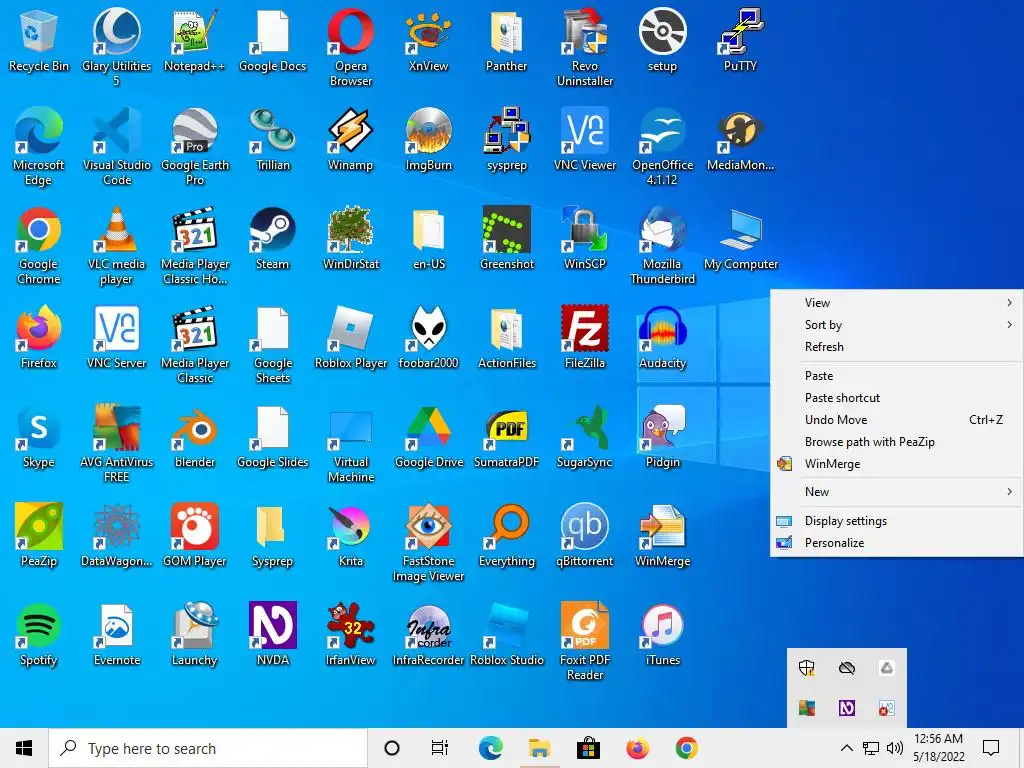This screenshot has width=1024, height=768.
Task: Select iTunes desktop icon
Action: click(662, 635)
